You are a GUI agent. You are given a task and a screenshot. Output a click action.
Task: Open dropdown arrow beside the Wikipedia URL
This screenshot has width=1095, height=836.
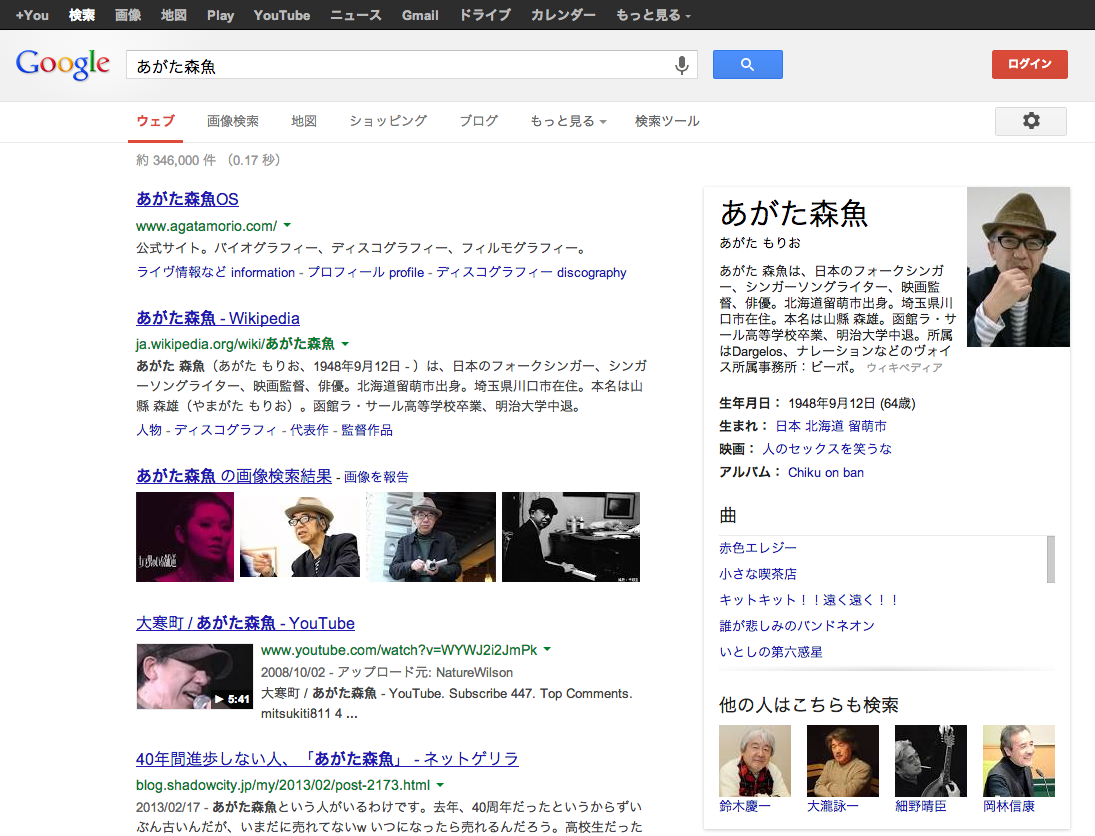(x=345, y=344)
